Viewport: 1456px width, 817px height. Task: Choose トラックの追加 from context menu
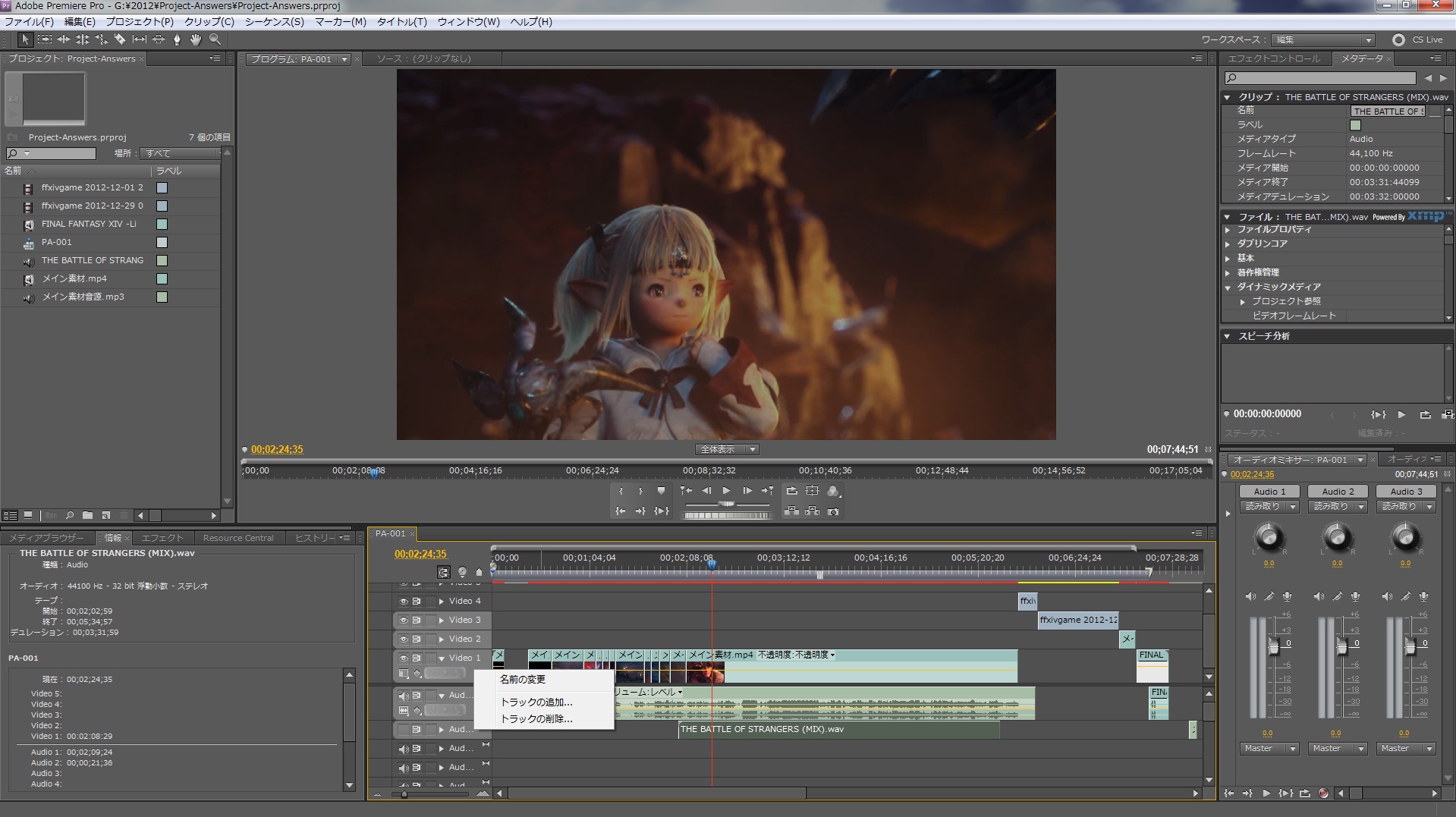(536, 702)
